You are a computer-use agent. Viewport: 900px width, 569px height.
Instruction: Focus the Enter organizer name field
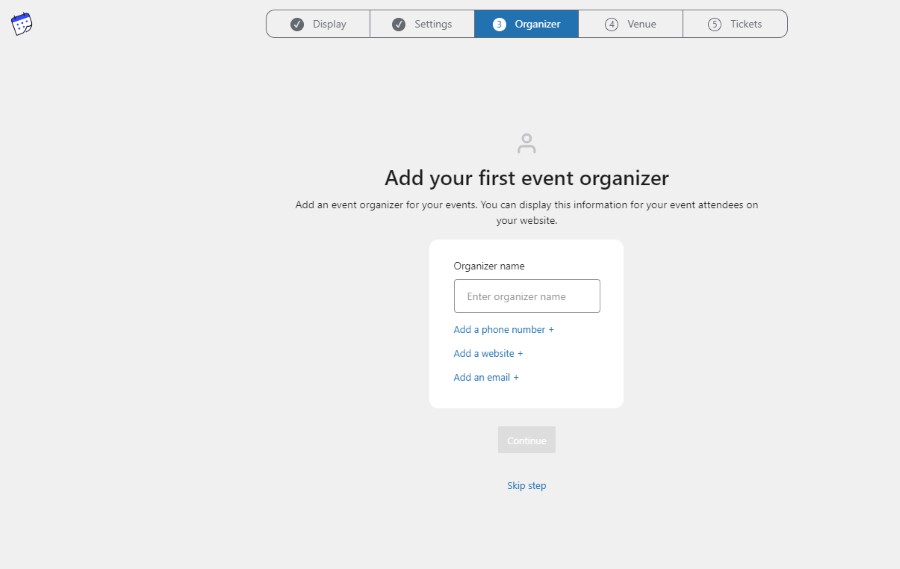pos(527,296)
